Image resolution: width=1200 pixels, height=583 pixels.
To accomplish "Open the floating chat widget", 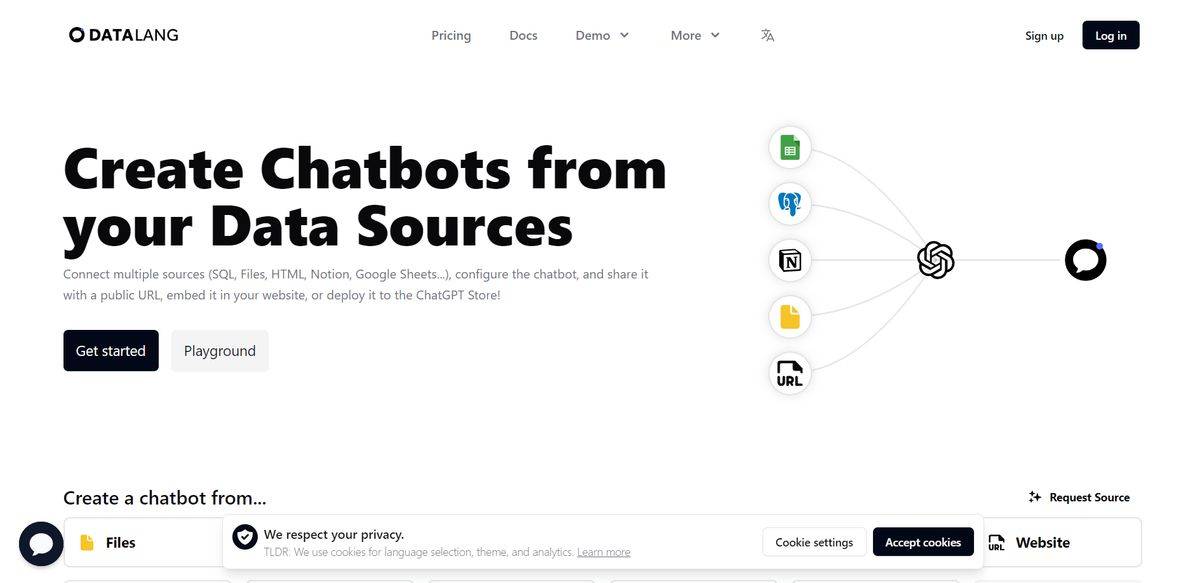I will (41, 544).
